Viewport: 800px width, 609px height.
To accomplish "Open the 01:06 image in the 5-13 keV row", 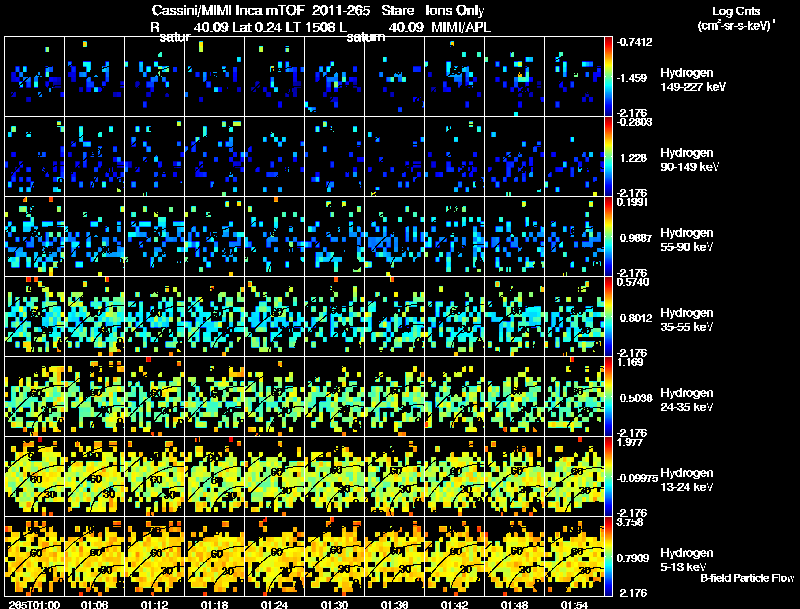I will pos(94,556).
